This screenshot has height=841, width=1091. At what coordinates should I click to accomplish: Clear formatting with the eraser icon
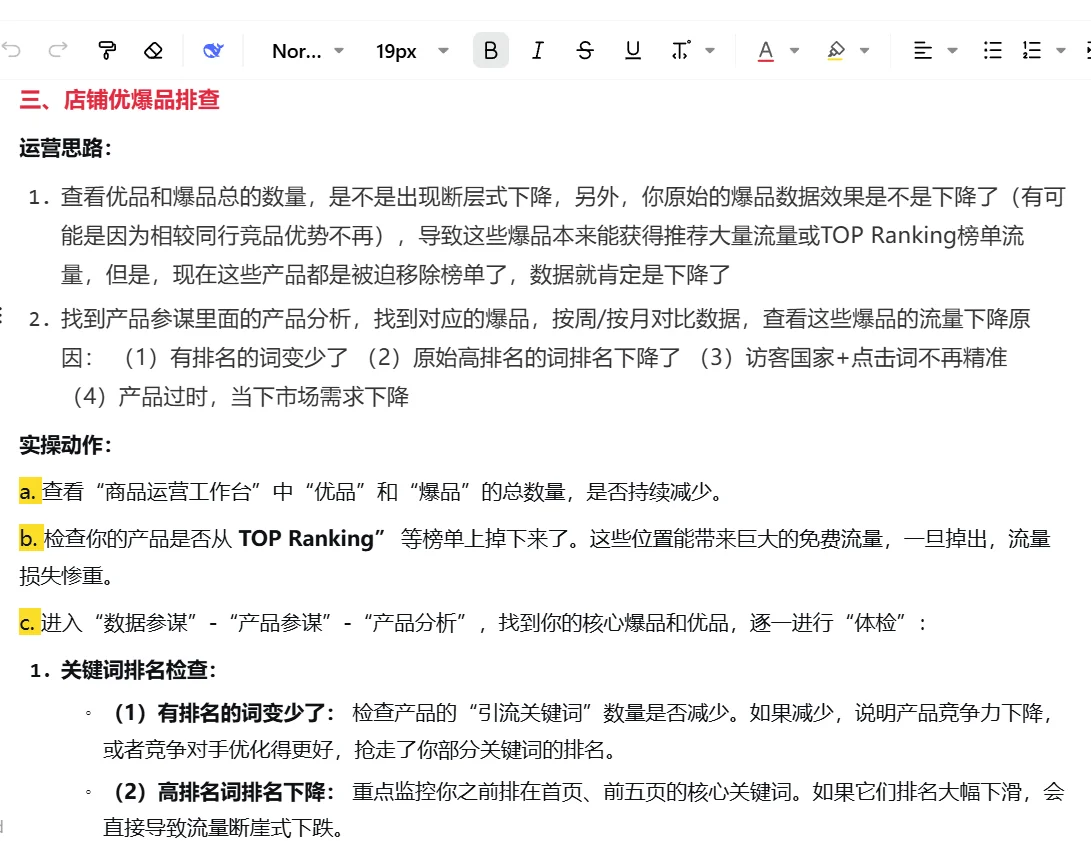(153, 50)
